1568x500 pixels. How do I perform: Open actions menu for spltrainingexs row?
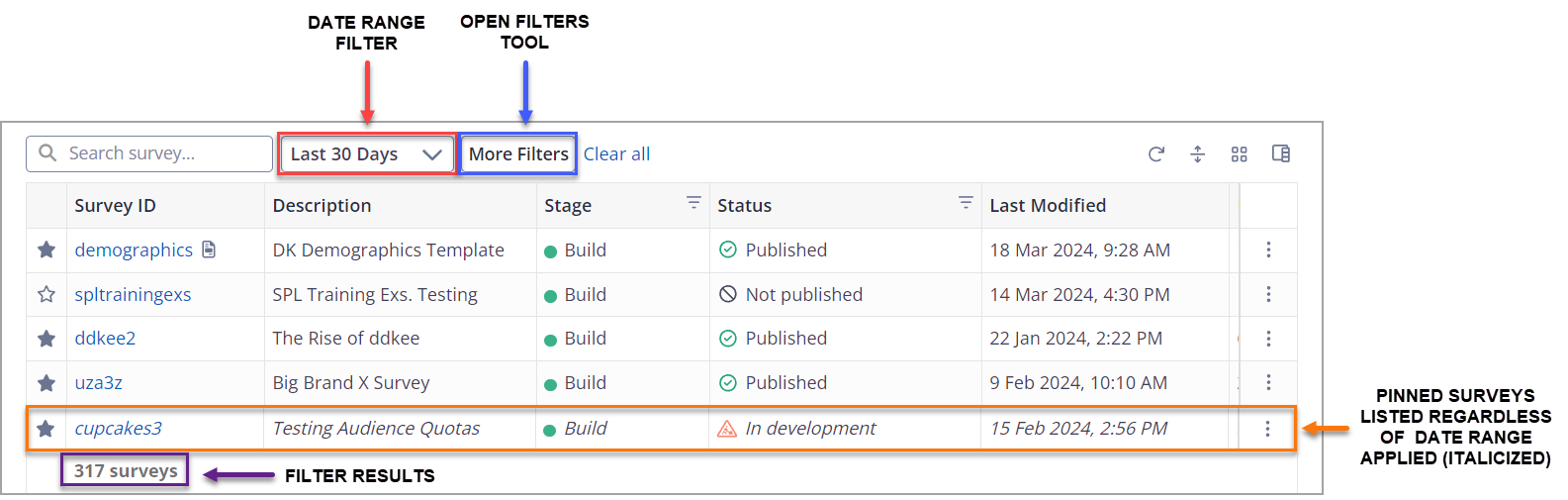click(1268, 294)
